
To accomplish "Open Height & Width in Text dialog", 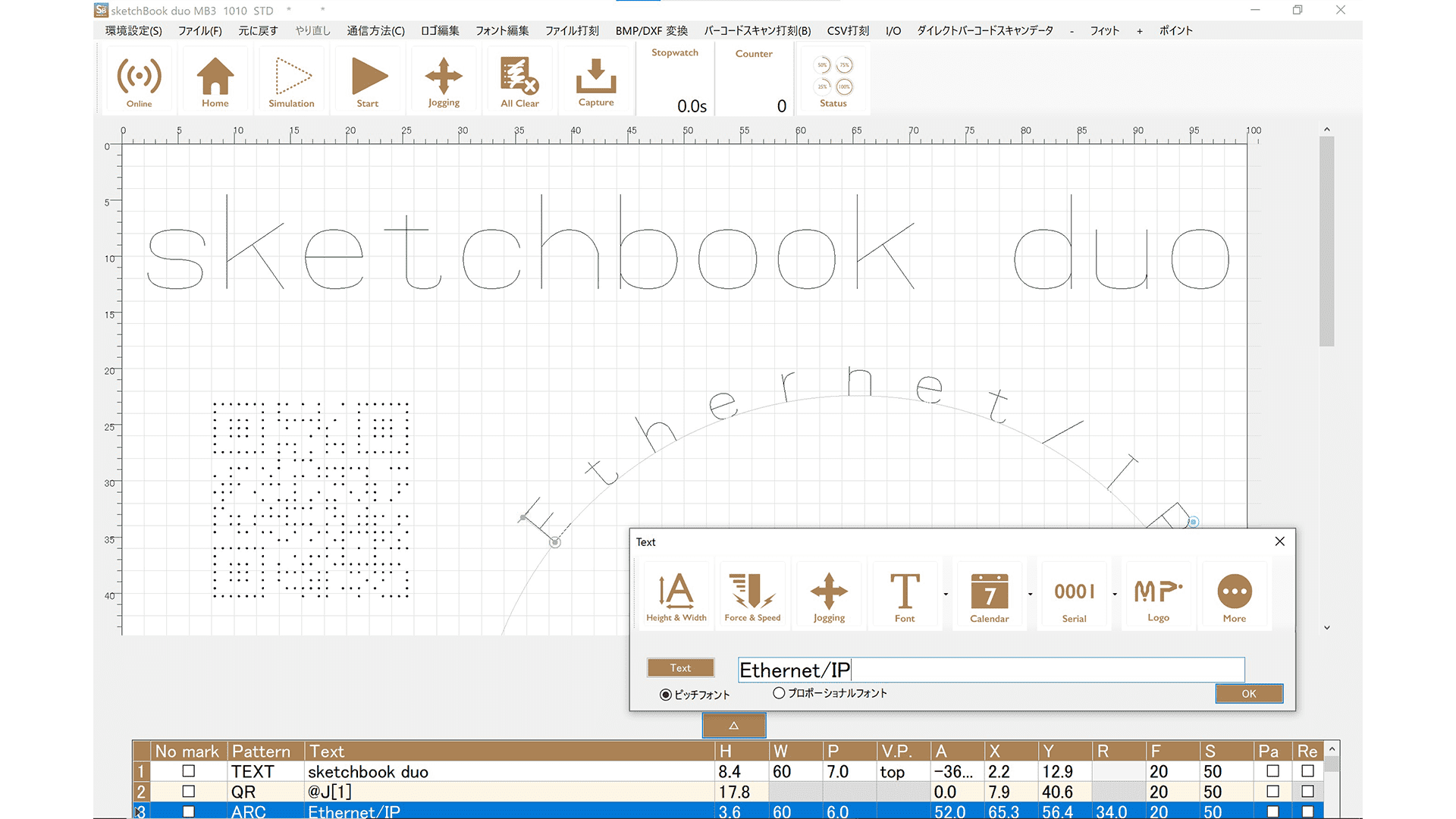I will [676, 596].
